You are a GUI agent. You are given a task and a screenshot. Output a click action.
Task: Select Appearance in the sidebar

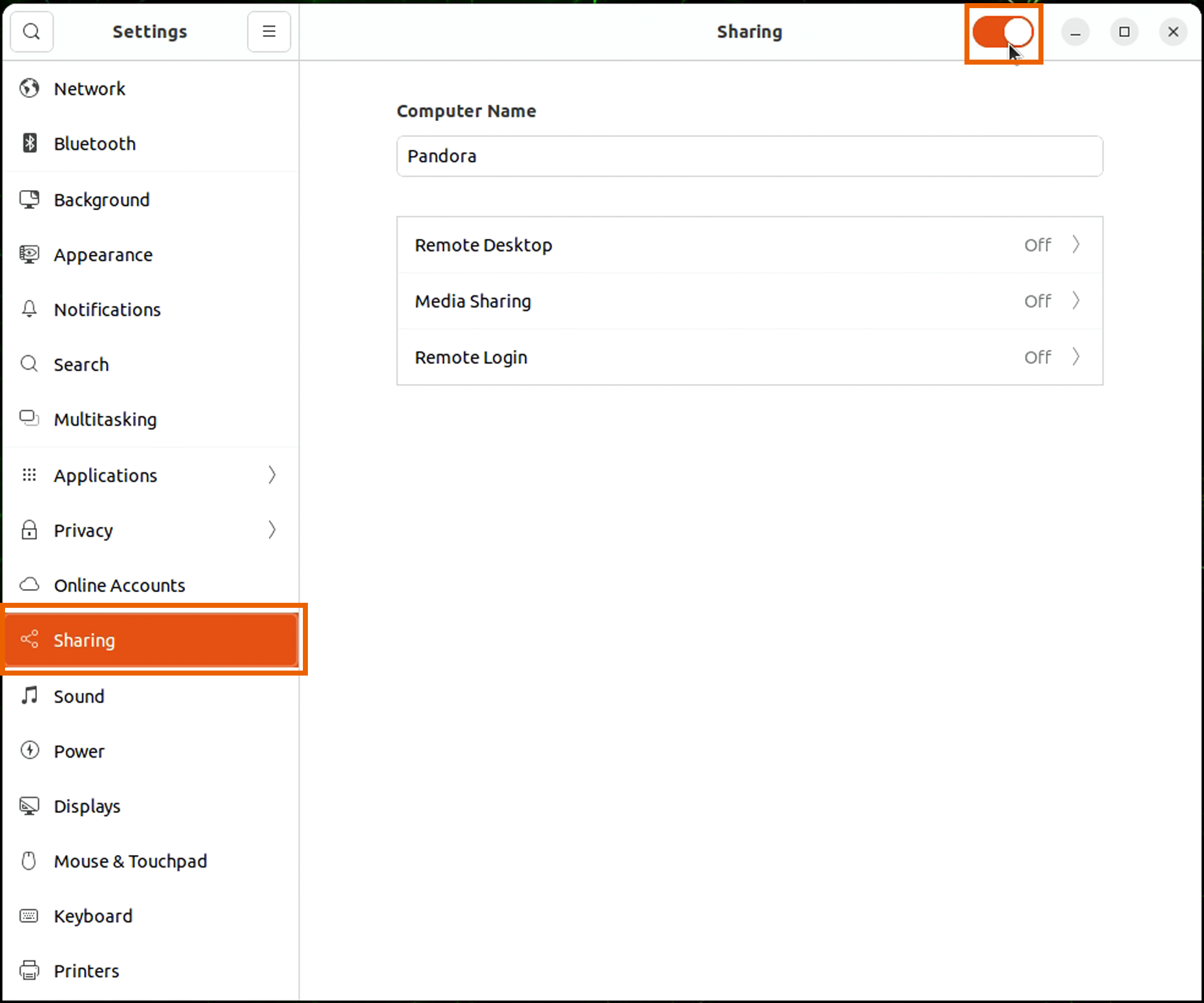[103, 255]
